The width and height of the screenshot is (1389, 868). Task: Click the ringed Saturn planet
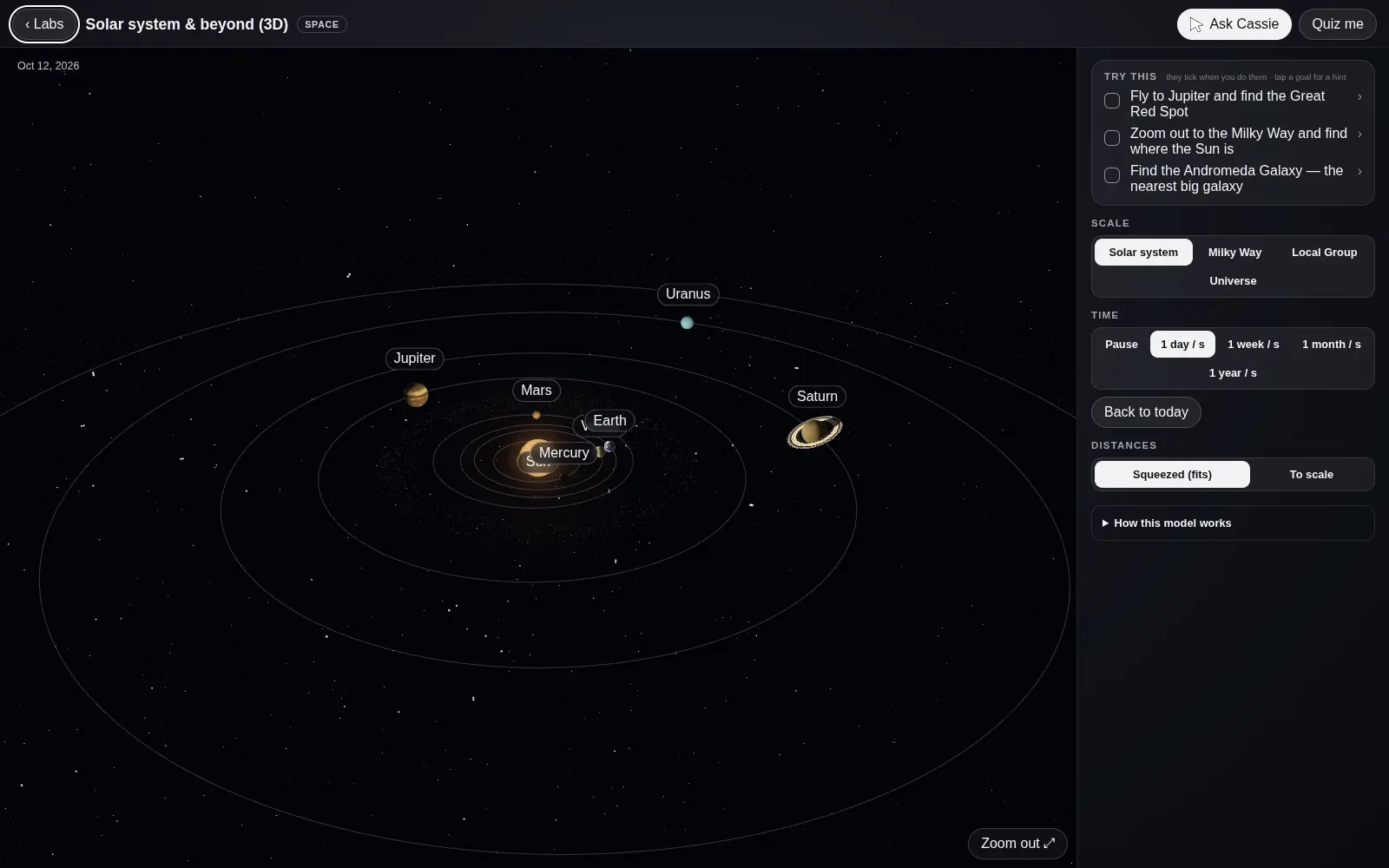point(814,431)
